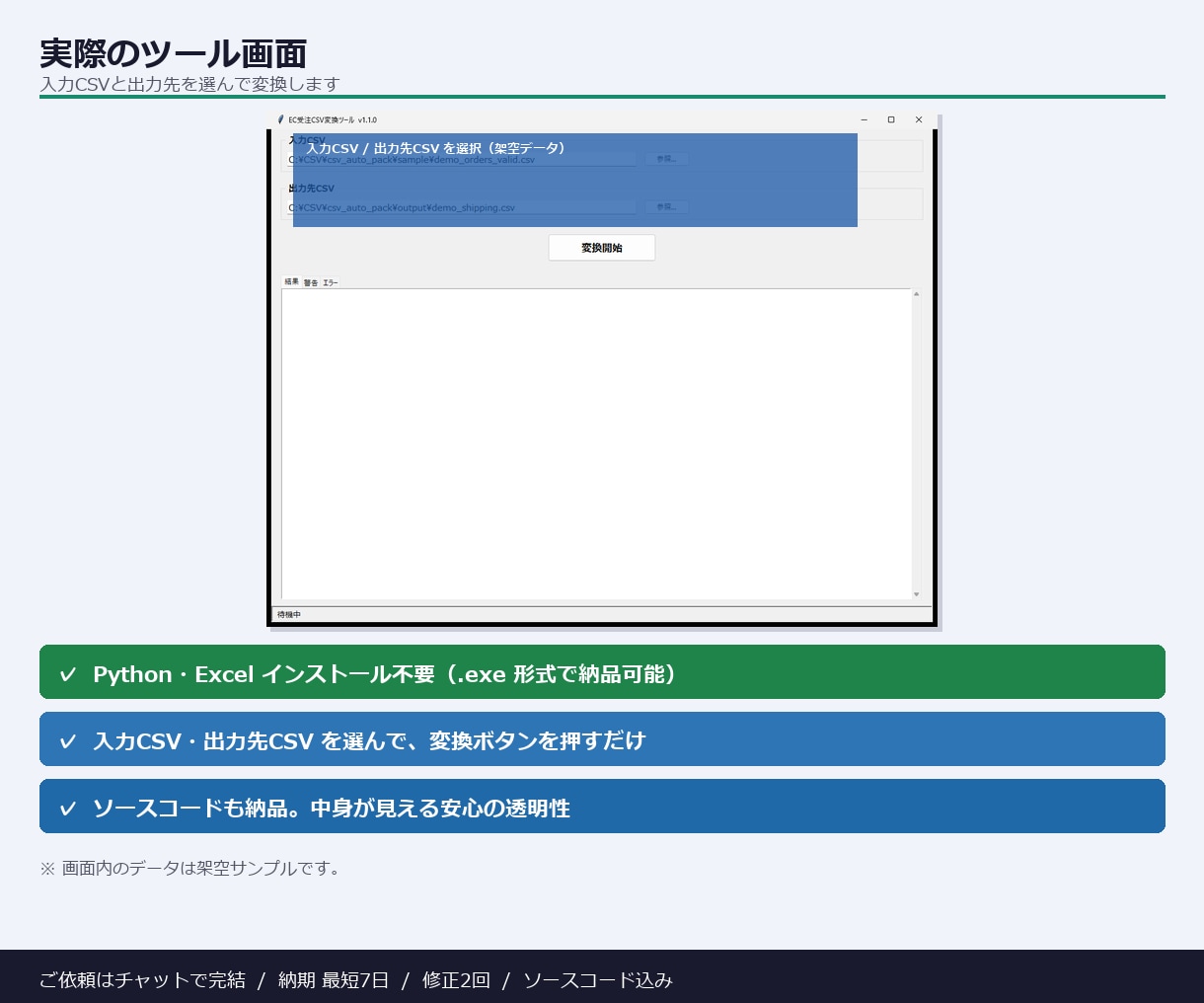The height and width of the screenshot is (1003, 1204).
Task: Click the 画面内のデータは架空サンプルです note
Action: tap(190, 869)
